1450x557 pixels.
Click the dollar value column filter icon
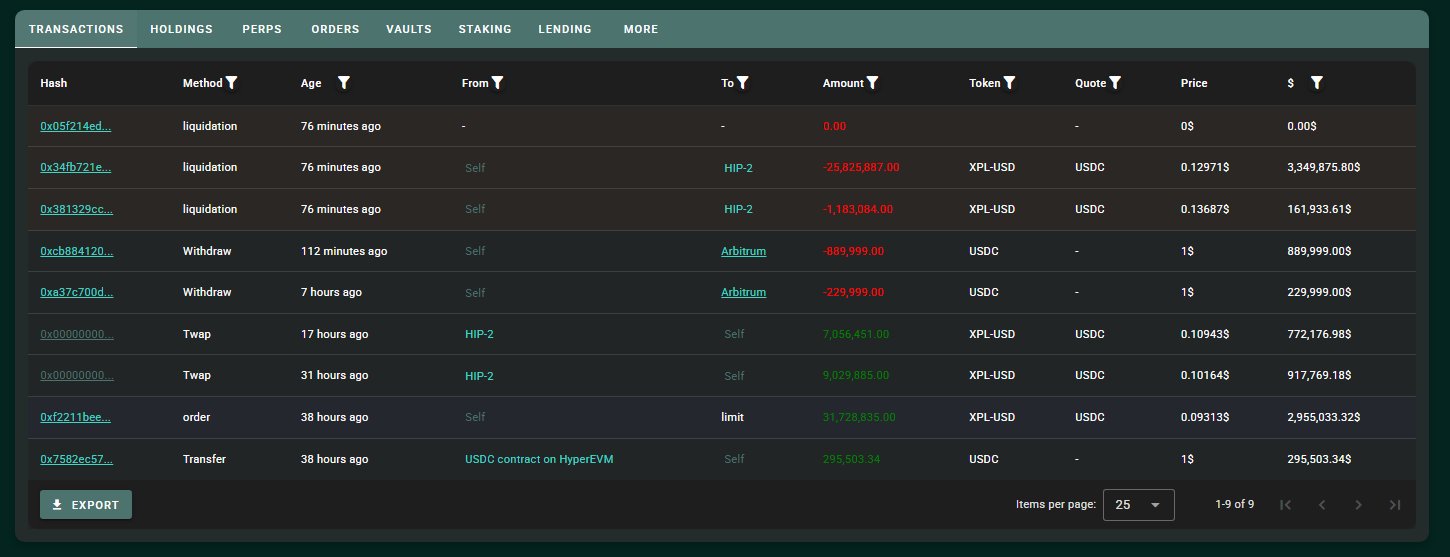coord(1317,83)
